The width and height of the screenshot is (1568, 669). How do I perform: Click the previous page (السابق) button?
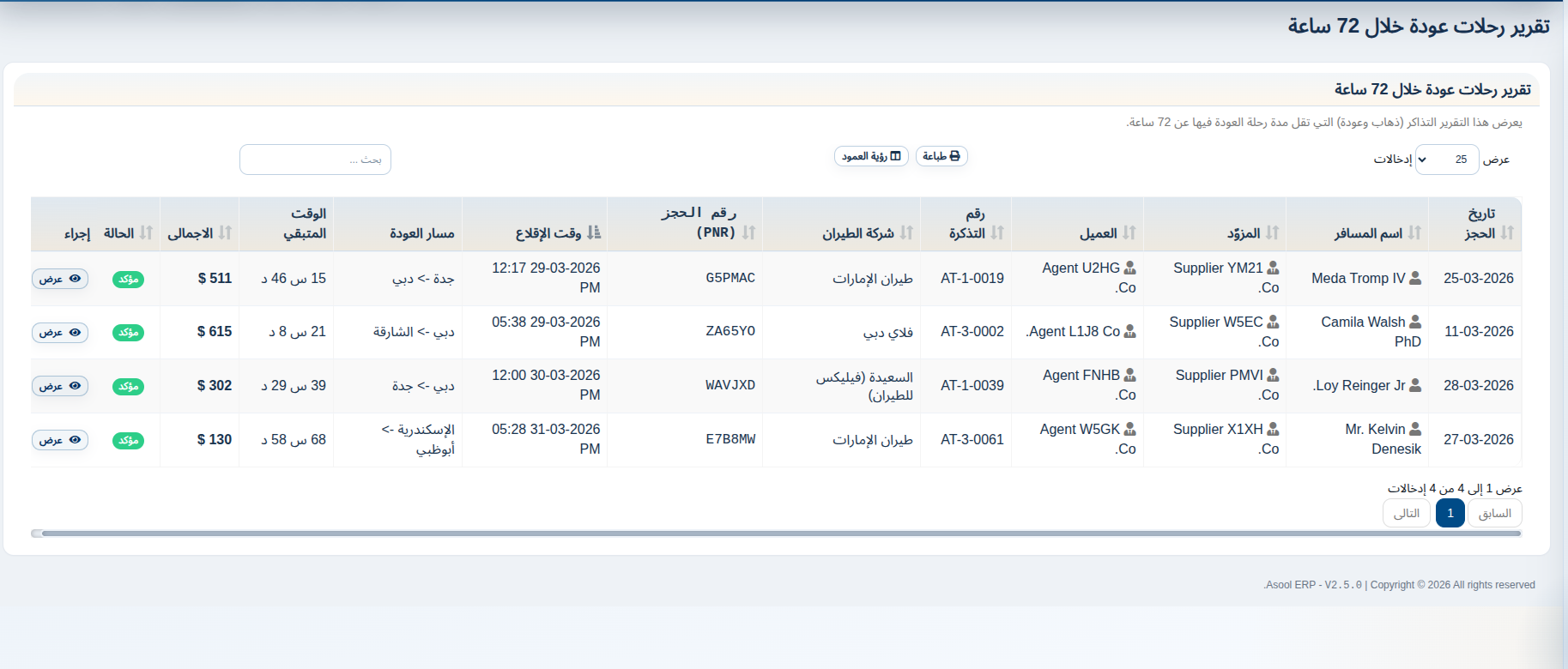tap(1495, 513)
